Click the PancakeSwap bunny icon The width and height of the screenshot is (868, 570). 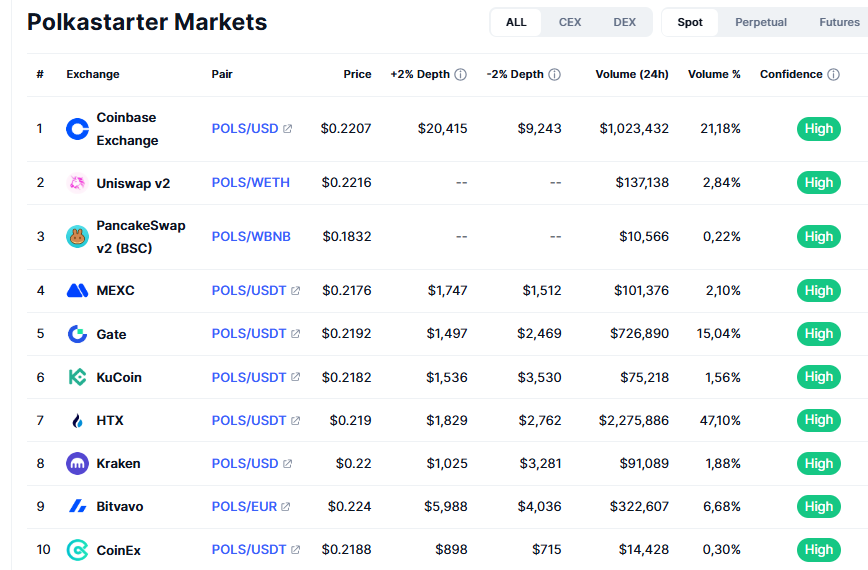(77, 237)
